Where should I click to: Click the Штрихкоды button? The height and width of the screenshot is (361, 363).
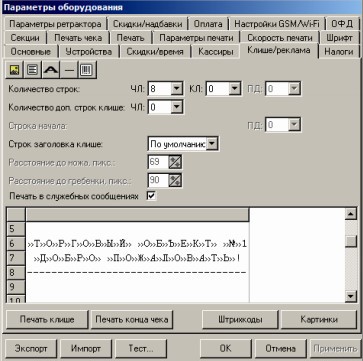[x=240, y=319]
